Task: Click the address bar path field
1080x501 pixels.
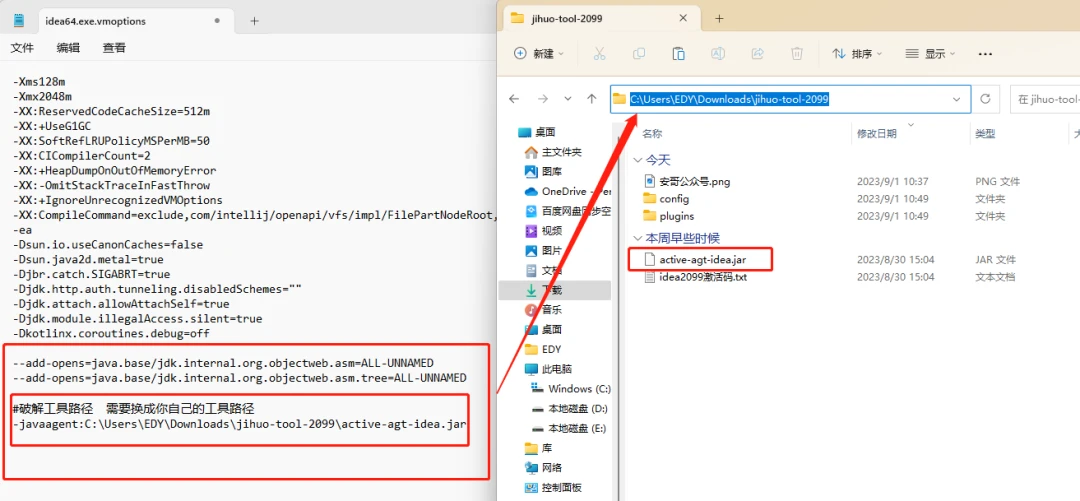Action: [791, 99]
